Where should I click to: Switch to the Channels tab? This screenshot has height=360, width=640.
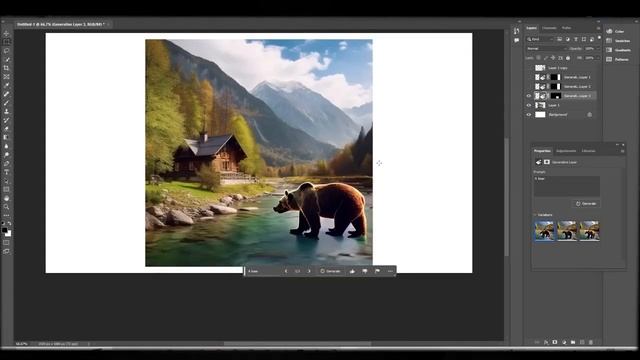(x=549, y=28)
